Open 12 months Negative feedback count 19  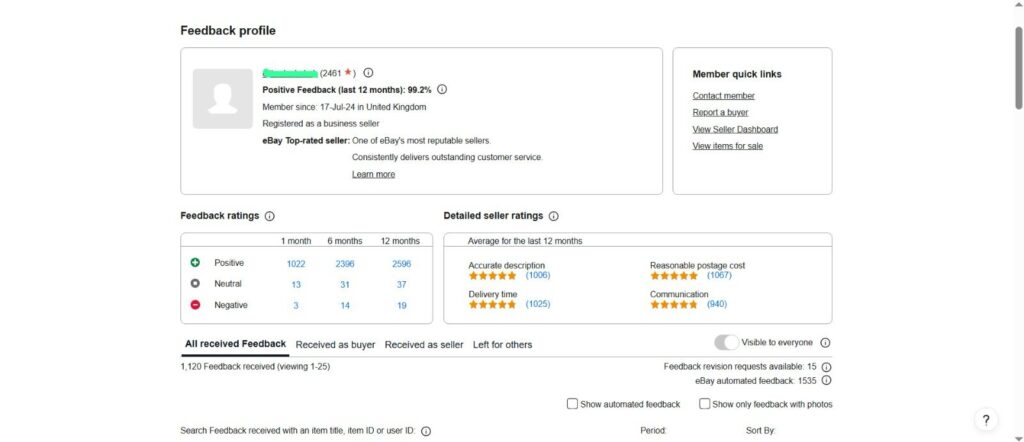(x=400, y=305)
